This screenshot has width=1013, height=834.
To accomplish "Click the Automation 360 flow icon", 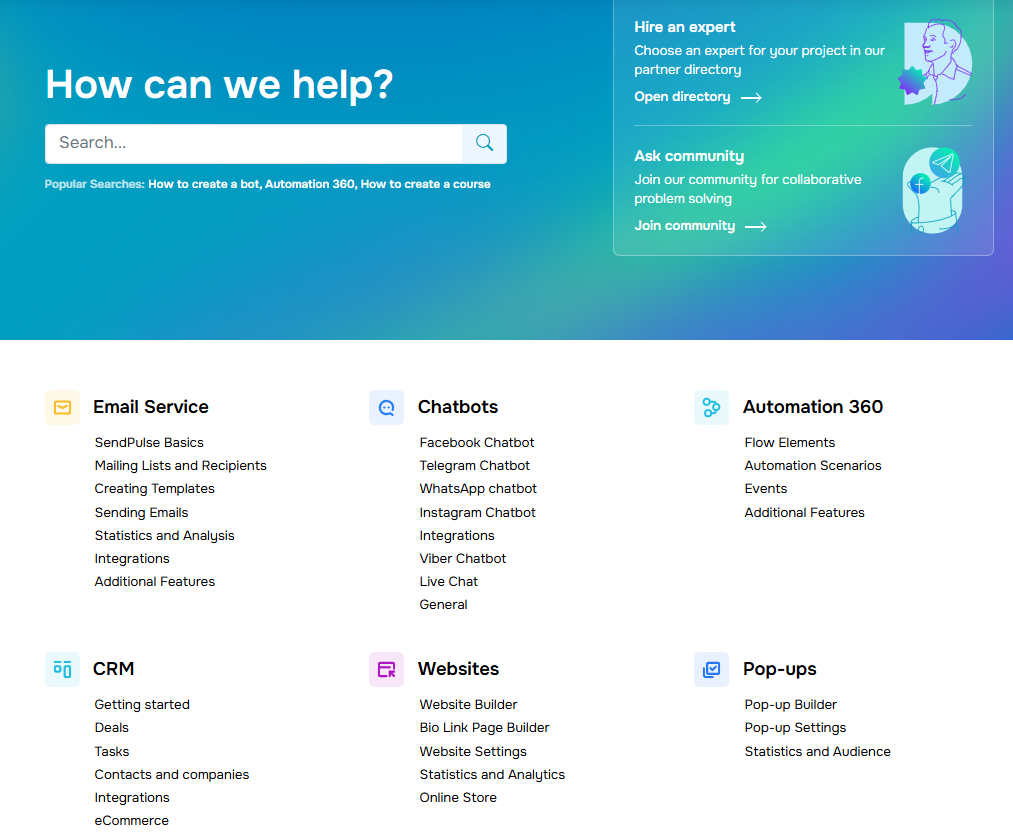I will [711, 408].
